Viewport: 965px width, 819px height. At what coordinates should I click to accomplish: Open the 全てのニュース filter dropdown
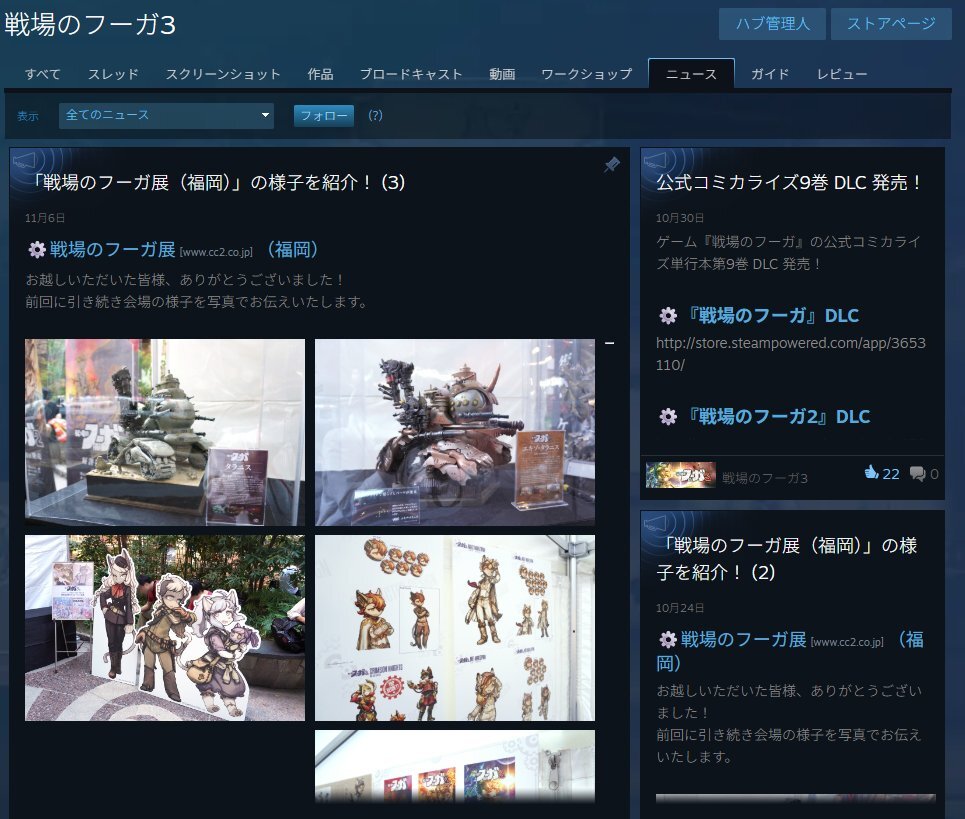(166, 116)
